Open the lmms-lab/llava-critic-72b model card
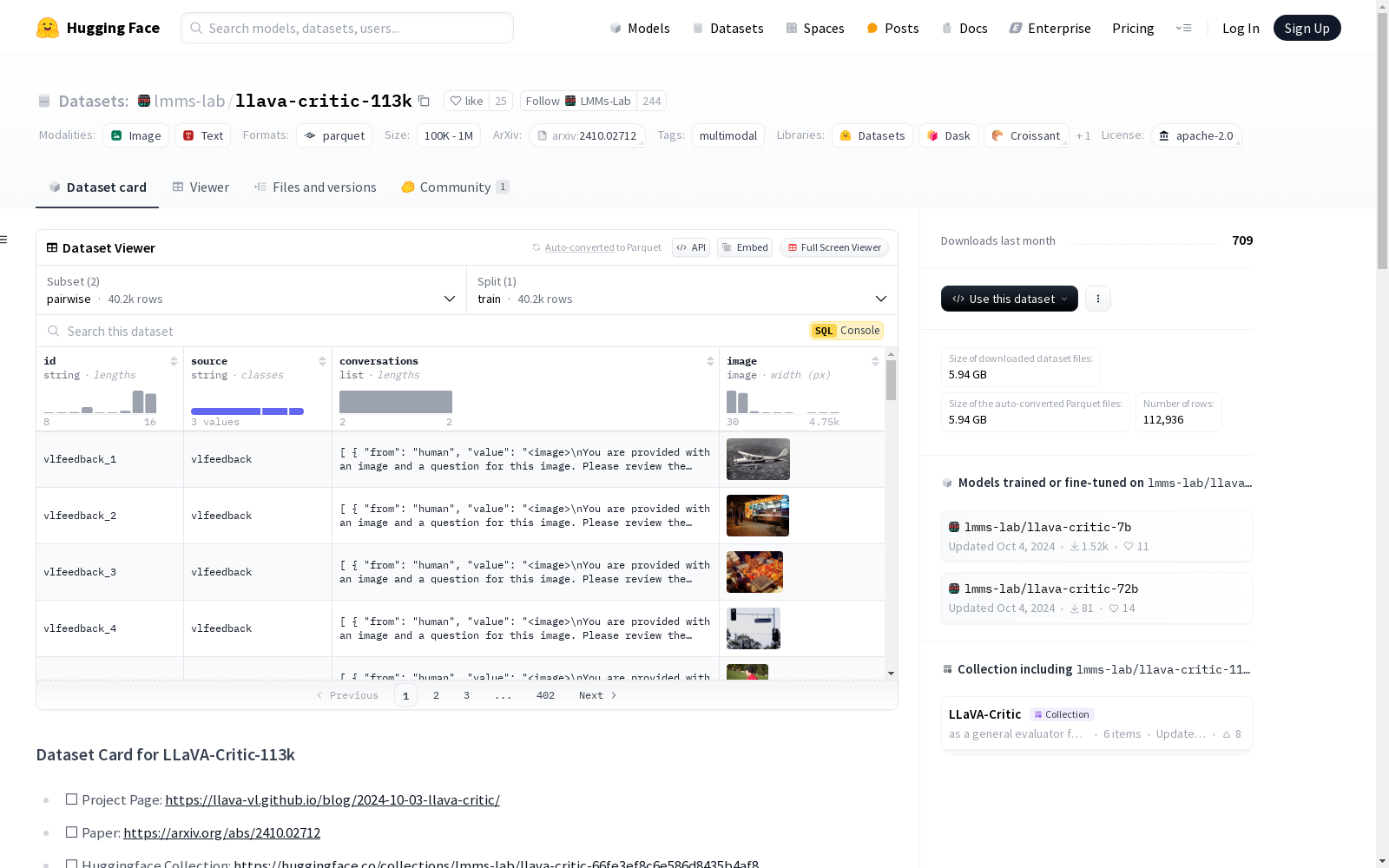This screenshot has width=1389, height=868. [x=1096, y=598]
